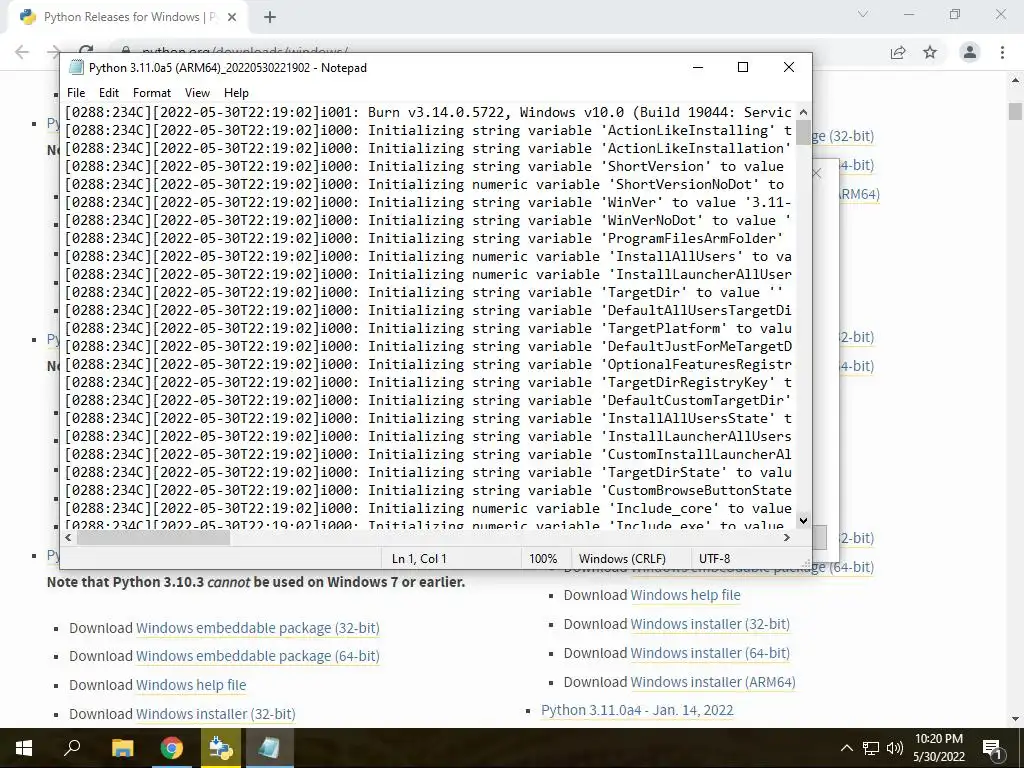1024x768 pixels.
Task: Open right column Windows installer (64-bit) link
Action: [x=710, y=652]
